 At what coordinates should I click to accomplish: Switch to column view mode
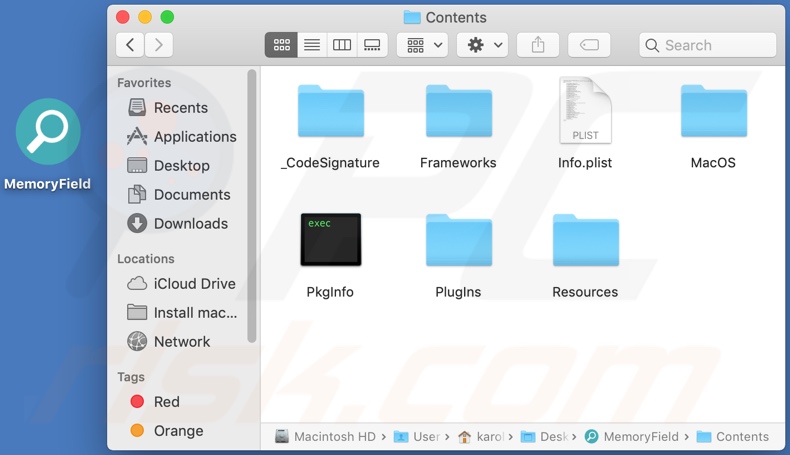point(342,45)
